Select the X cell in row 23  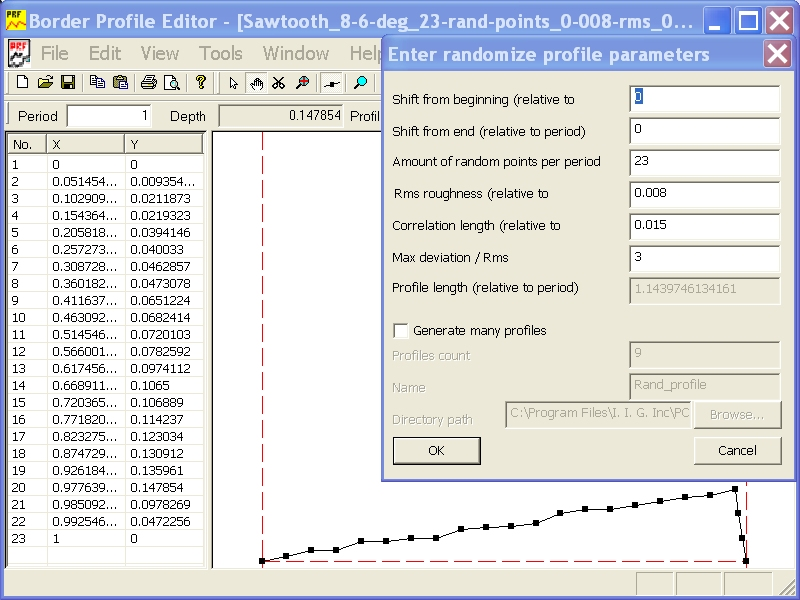86,539
